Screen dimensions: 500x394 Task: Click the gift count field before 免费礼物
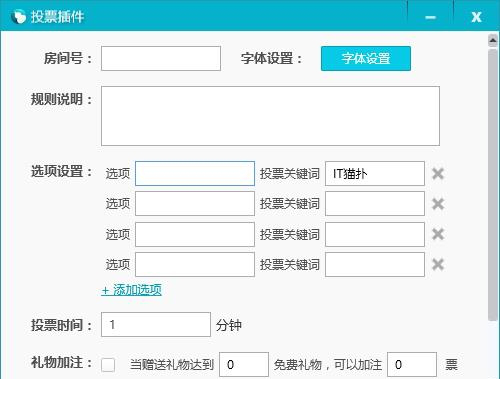pyautogui.click(x=244, y=365)
